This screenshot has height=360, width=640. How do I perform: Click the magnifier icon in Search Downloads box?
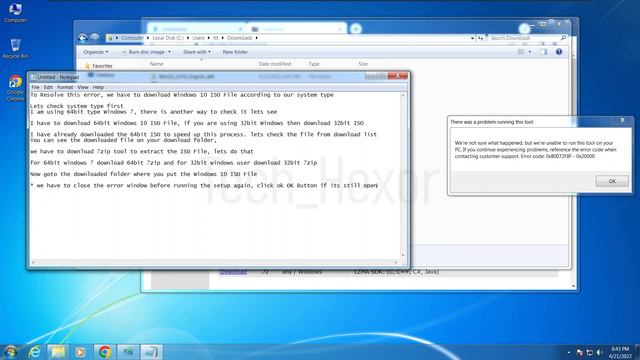tap(563, 38)
